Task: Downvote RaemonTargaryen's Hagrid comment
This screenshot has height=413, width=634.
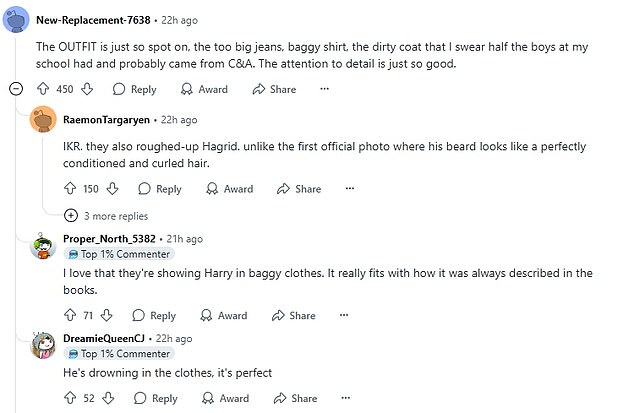Action: coord(113,189)
